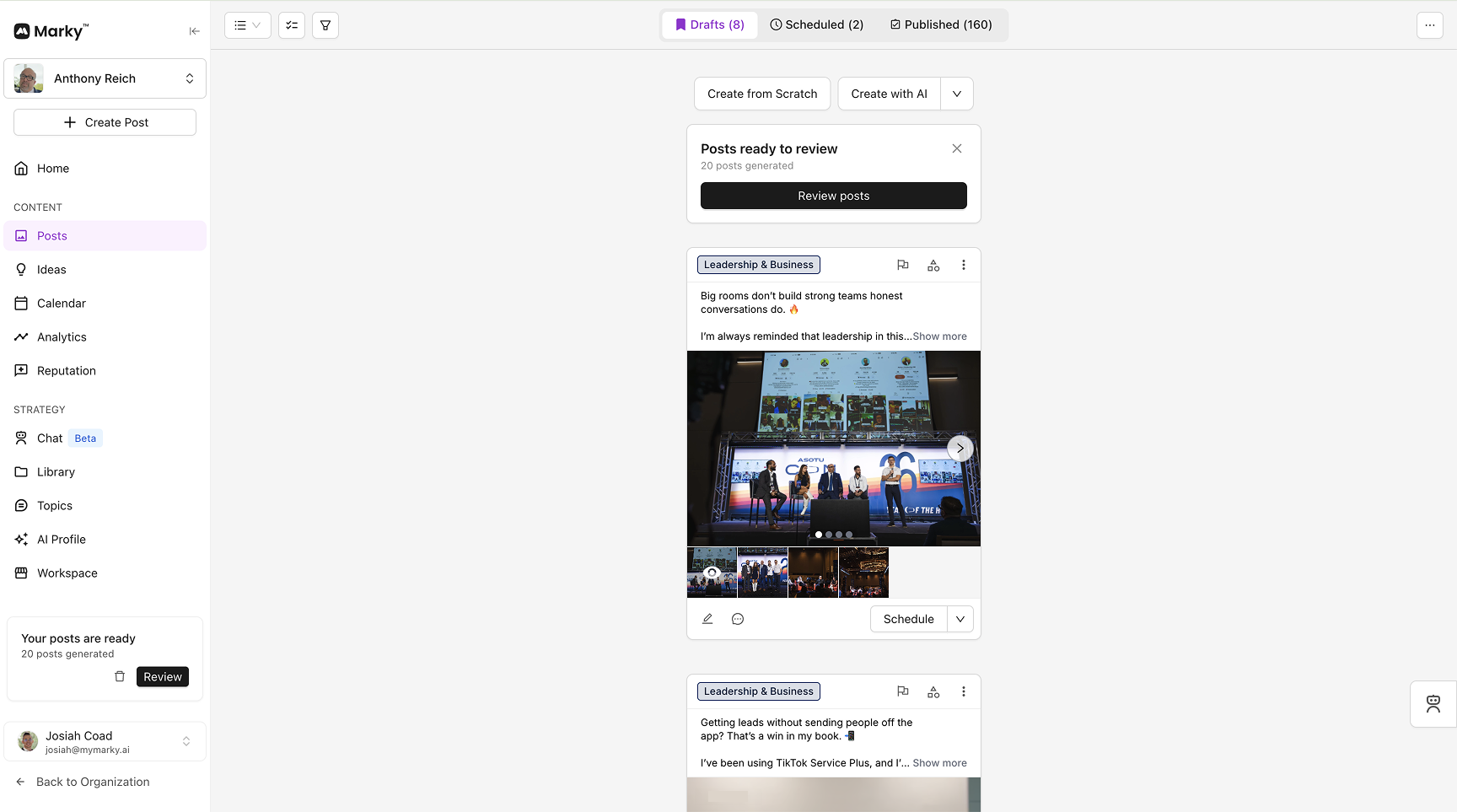The height and width of the screenshot is (812, 1457).
Task: Open Calendar in the sidebar
Action: click(x=105, y=304)
